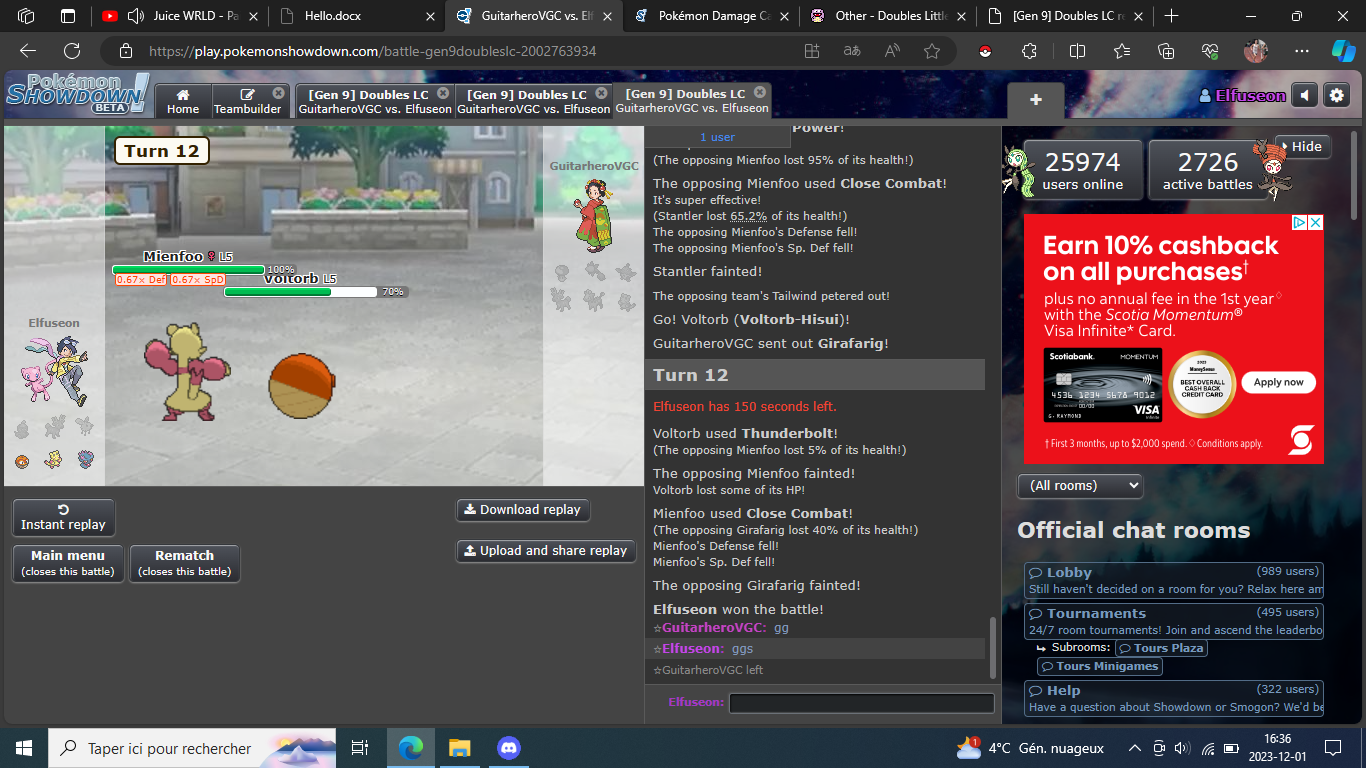The width and height of the screenshot is (1366, 768).
Task: Open a new browser tab
Action: tap(1171, 16)
